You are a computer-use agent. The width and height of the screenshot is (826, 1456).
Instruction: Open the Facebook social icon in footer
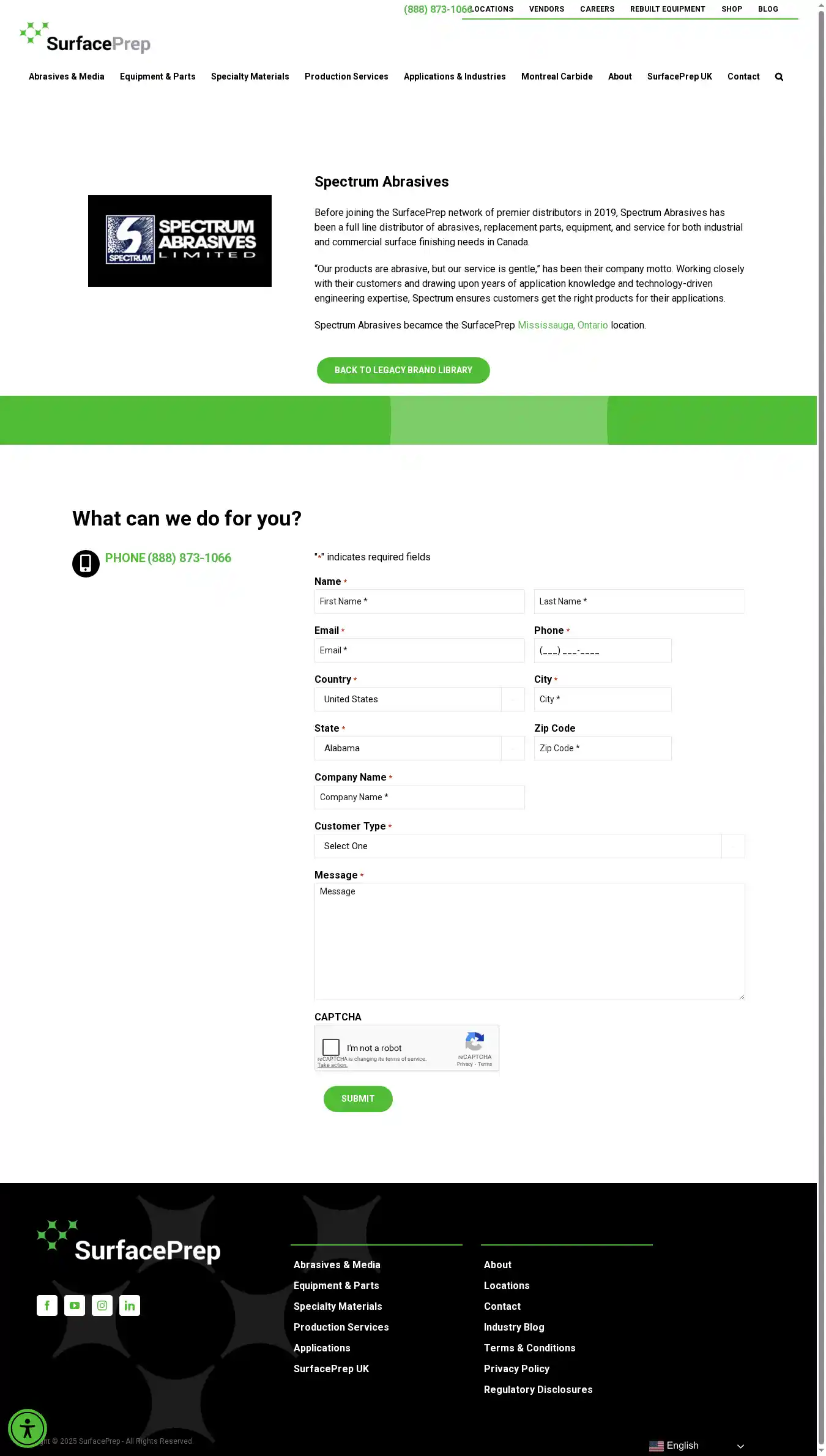click(x=47, y=1306)
